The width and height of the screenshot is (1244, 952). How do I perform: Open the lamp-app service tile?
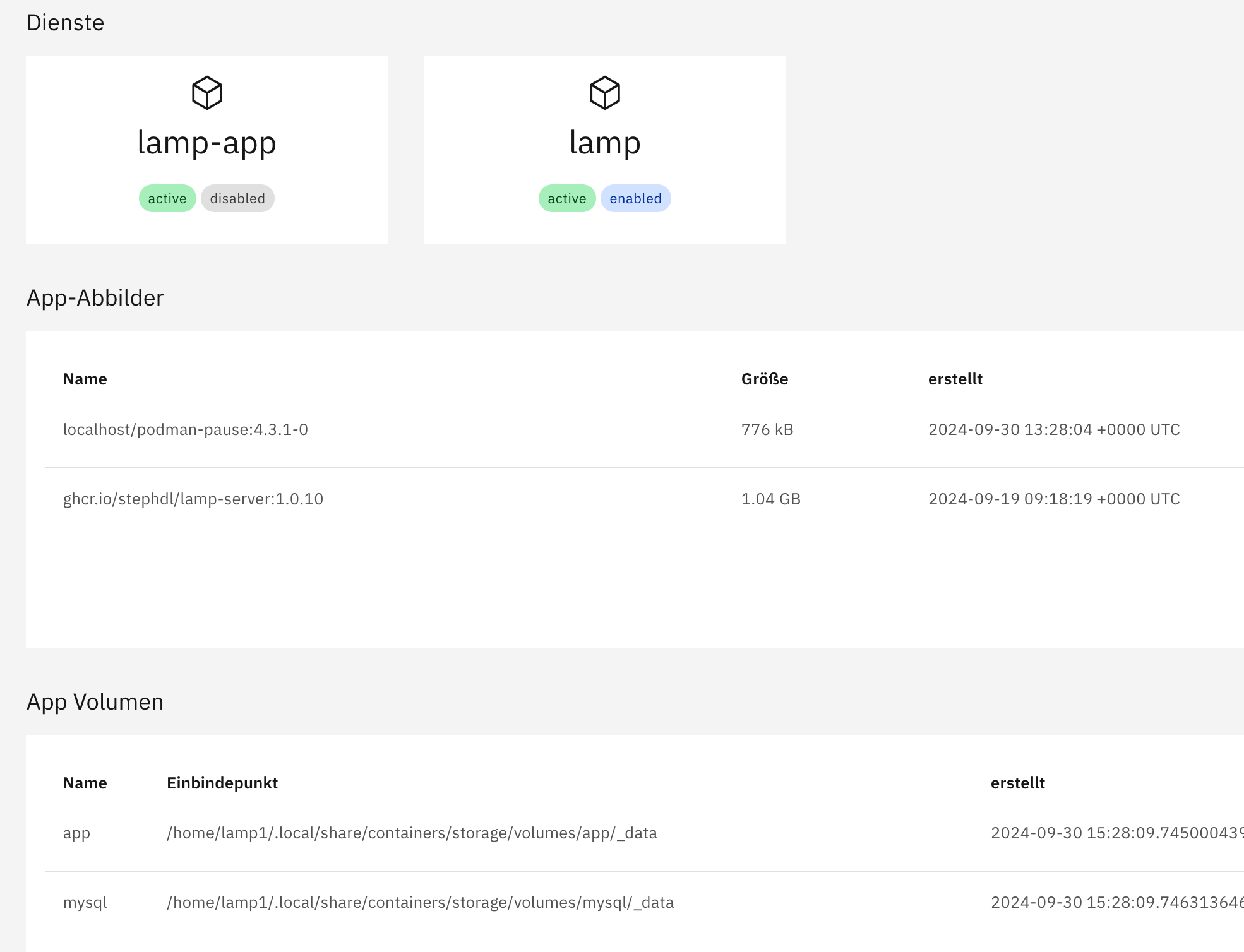206,143
